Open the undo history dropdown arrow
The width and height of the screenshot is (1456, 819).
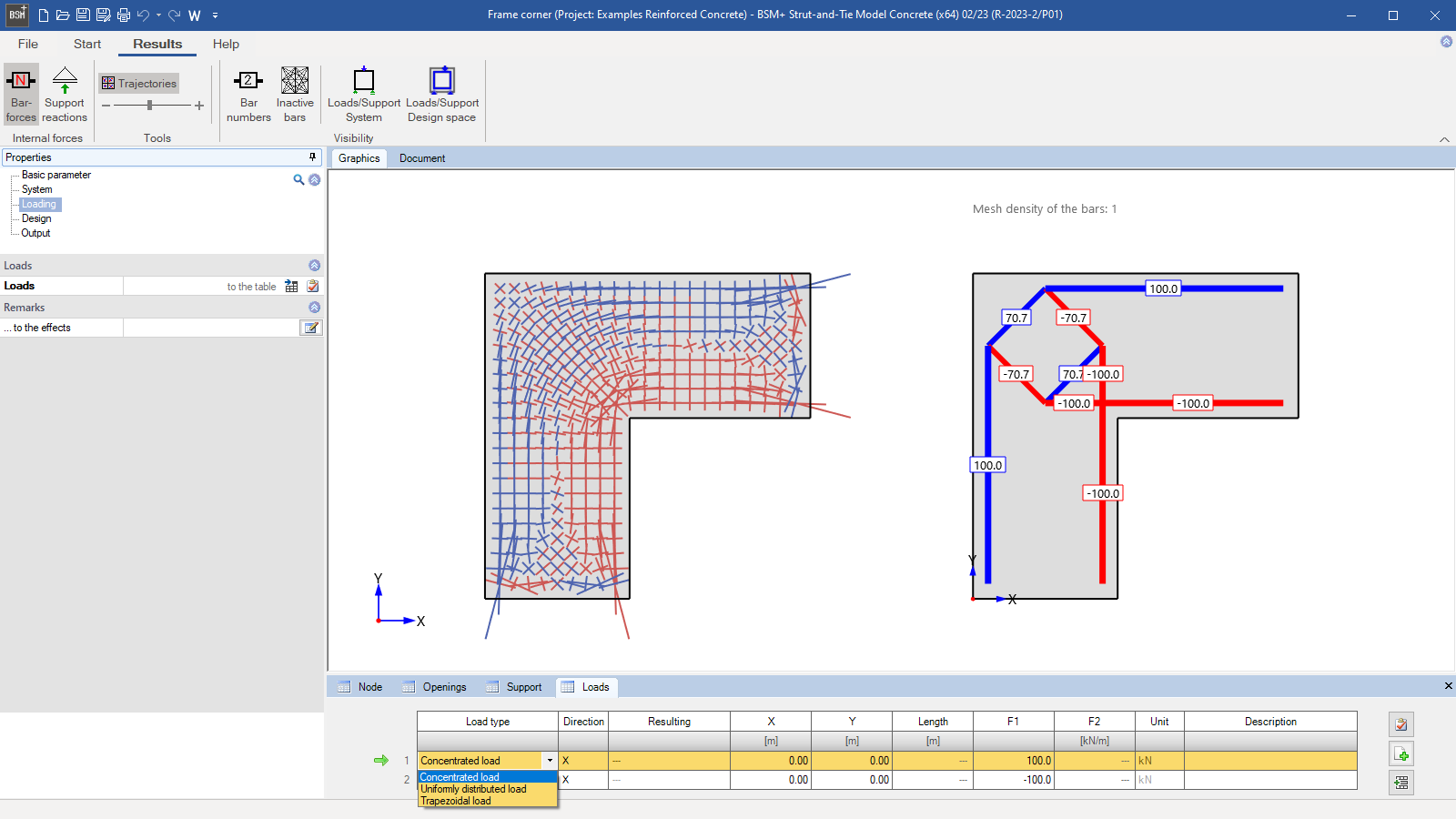pos(158,15)
